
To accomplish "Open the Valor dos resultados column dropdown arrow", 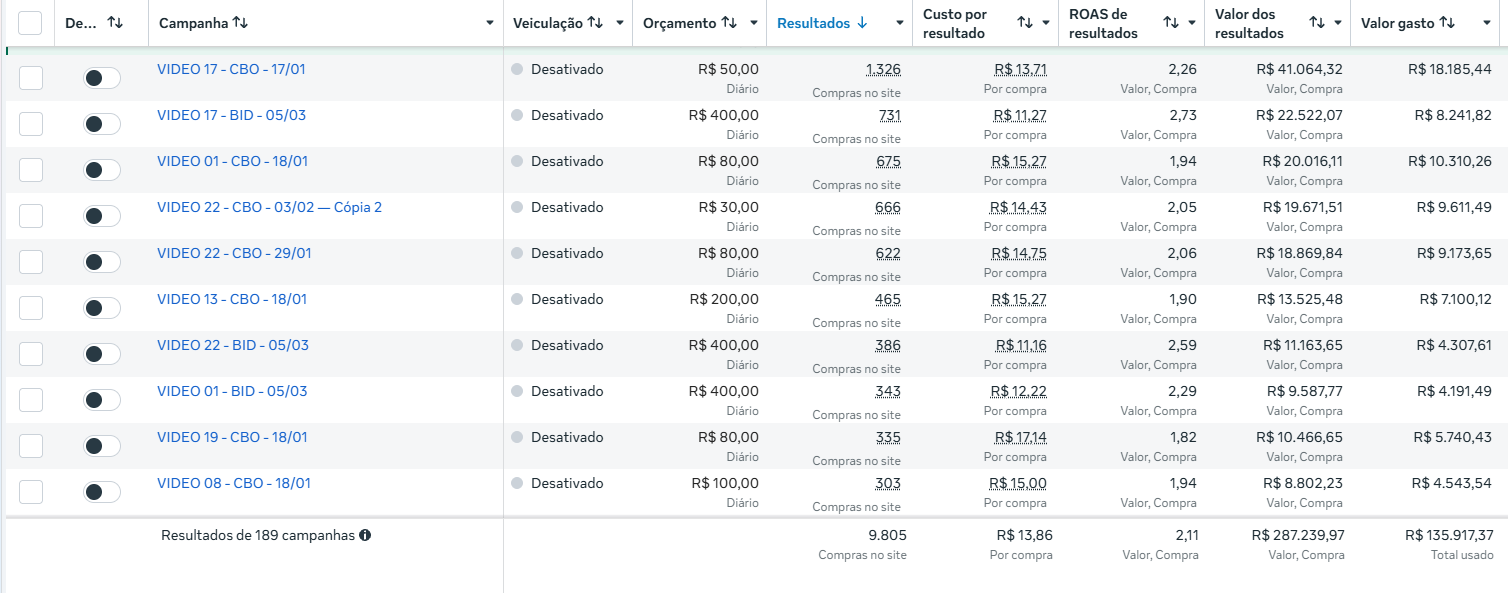I will pyautogui.click(x=1338, y=23).
